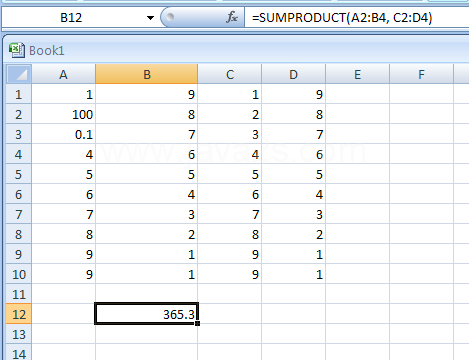
Task: Click cell D2 containing 8
Action: [x=293, y=114]
